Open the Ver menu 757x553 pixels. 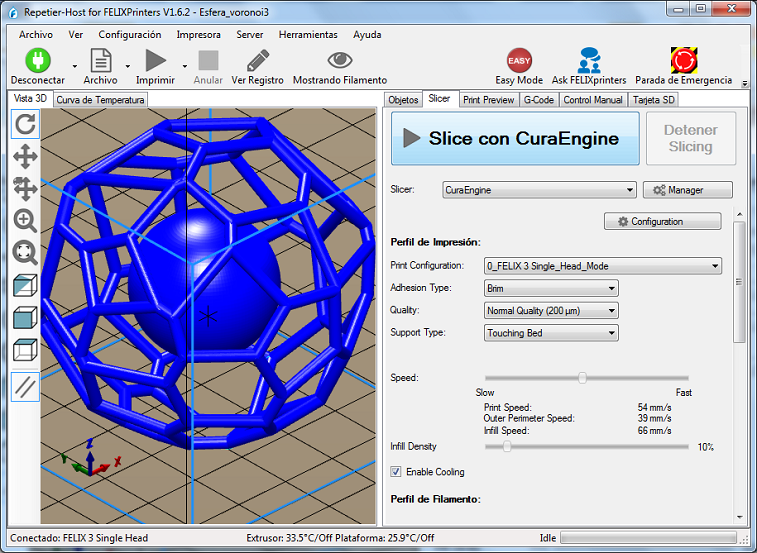pyautogui.click(x=76, y=35)
